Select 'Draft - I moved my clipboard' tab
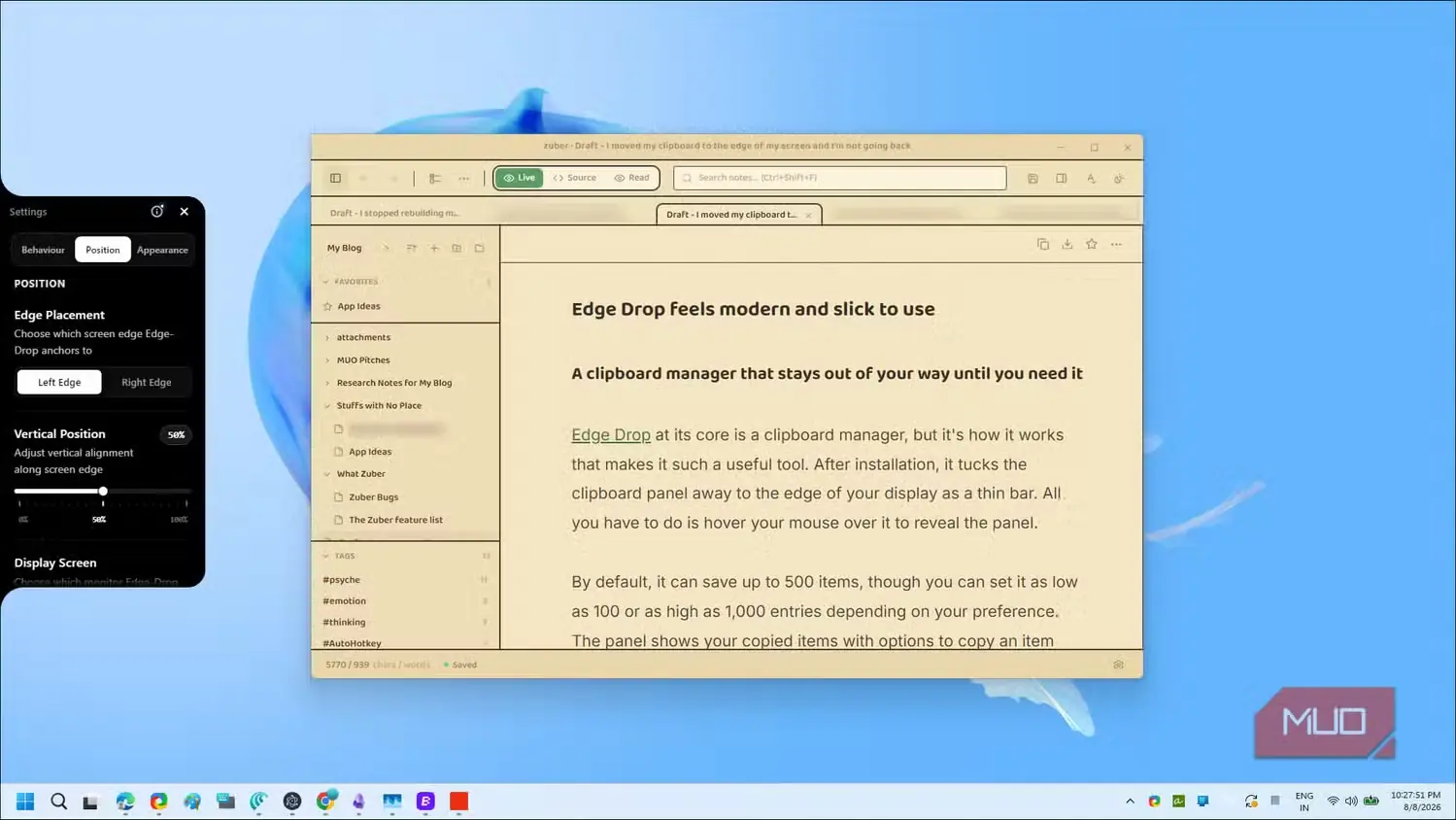 point(731,215)
